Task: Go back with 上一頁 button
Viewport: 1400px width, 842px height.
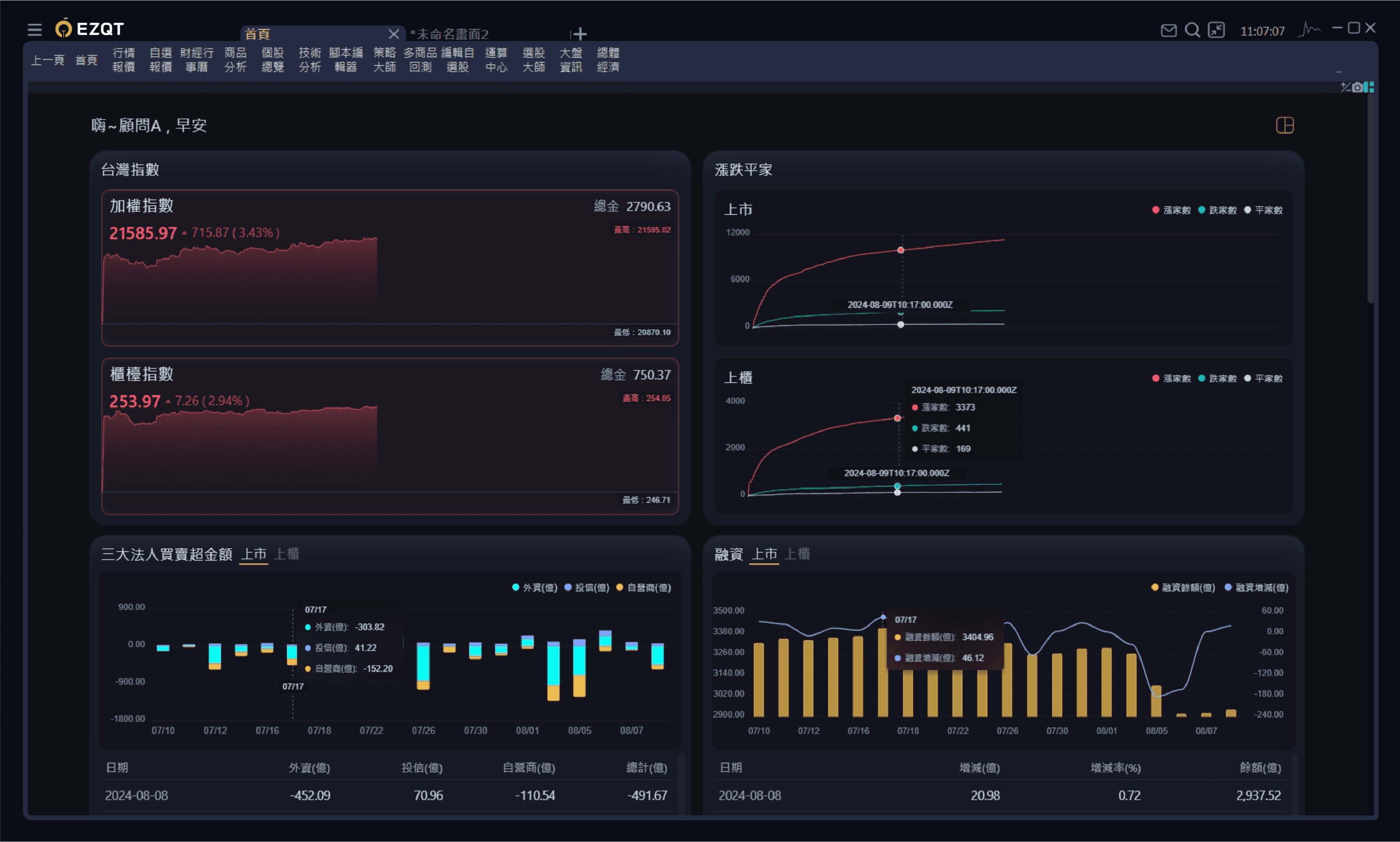Action: pos(48,60)
